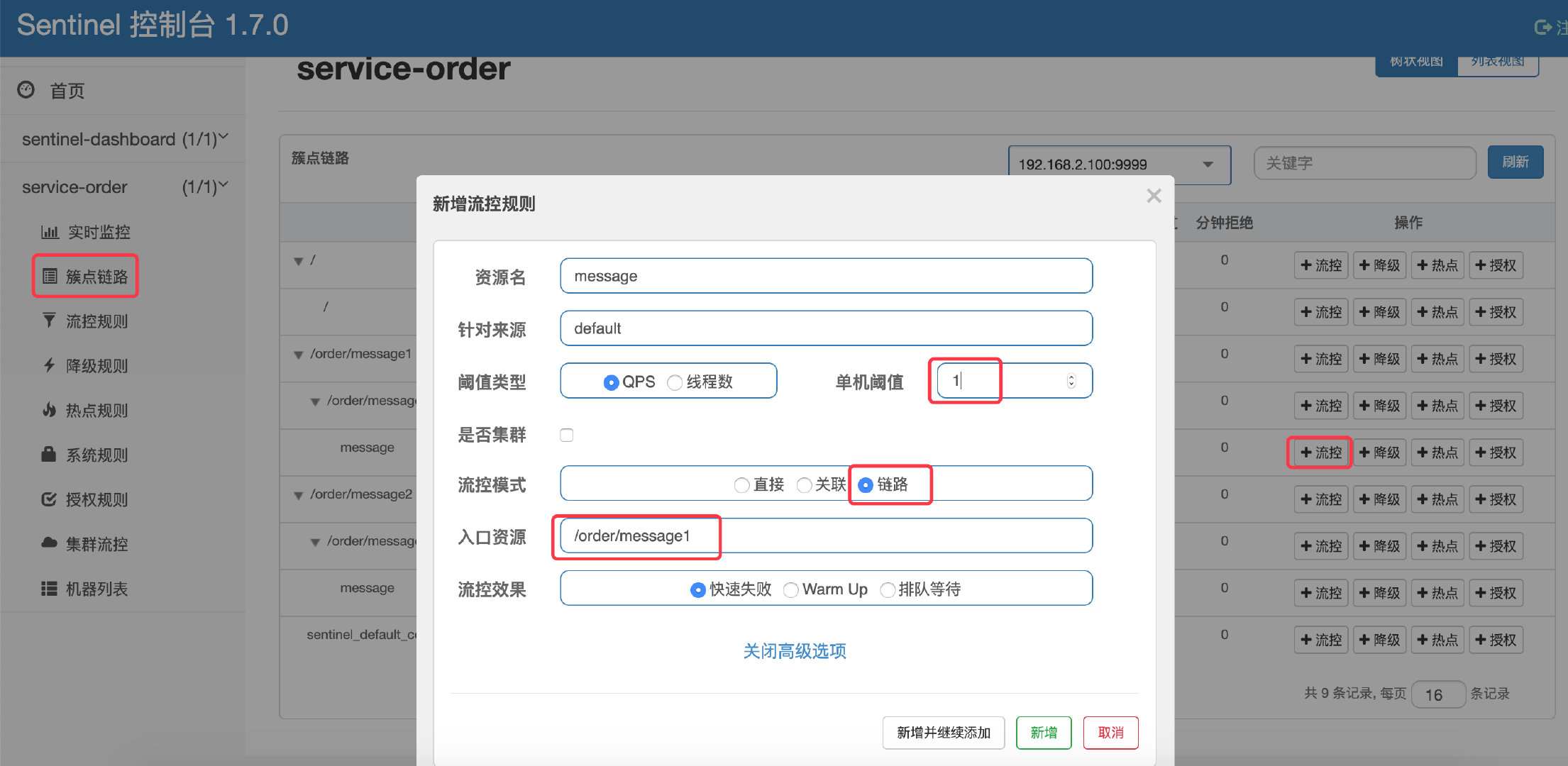This screenshot has height=766, width=1568.
Task: Collapse nested node under /order/message2
Action: point(315,542)
